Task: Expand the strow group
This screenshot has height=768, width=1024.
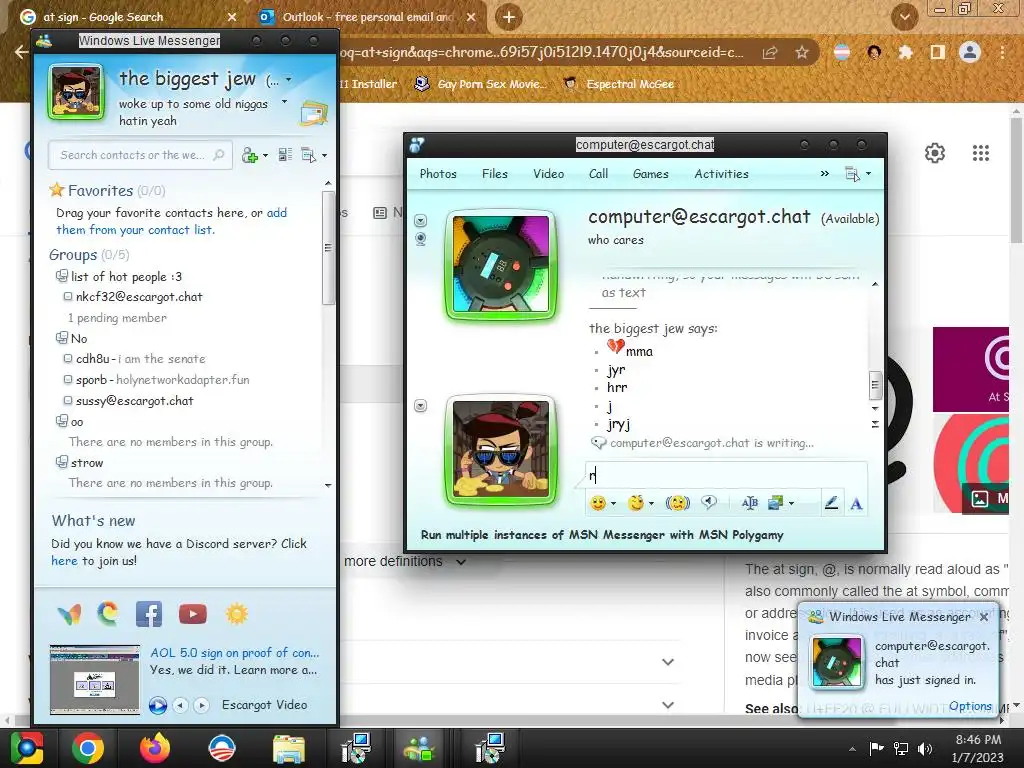Action: (61, 462)
